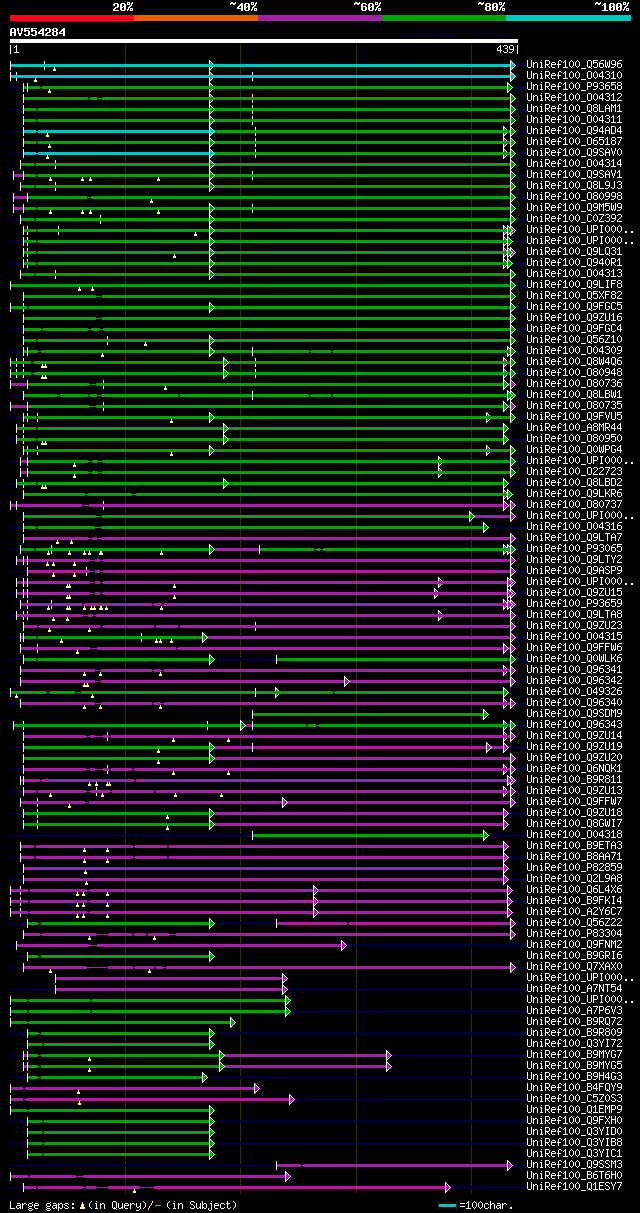Click the UniRef100_O65187 entry
The height and width of the screenshot is (1213, 640).
click(574, 141)
